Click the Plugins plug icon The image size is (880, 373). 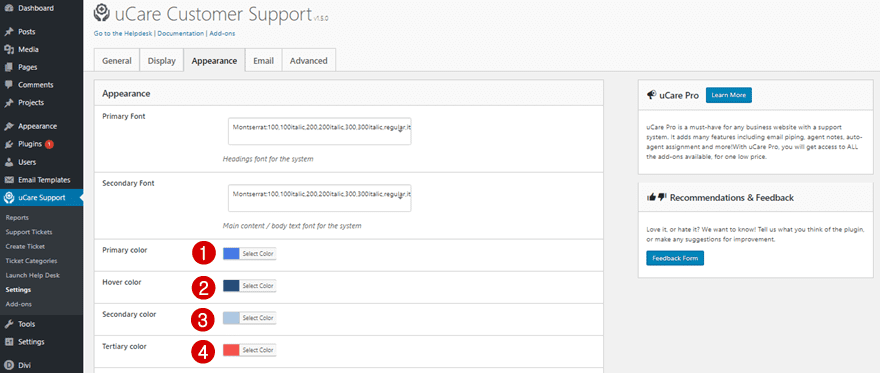click(8, 144)
